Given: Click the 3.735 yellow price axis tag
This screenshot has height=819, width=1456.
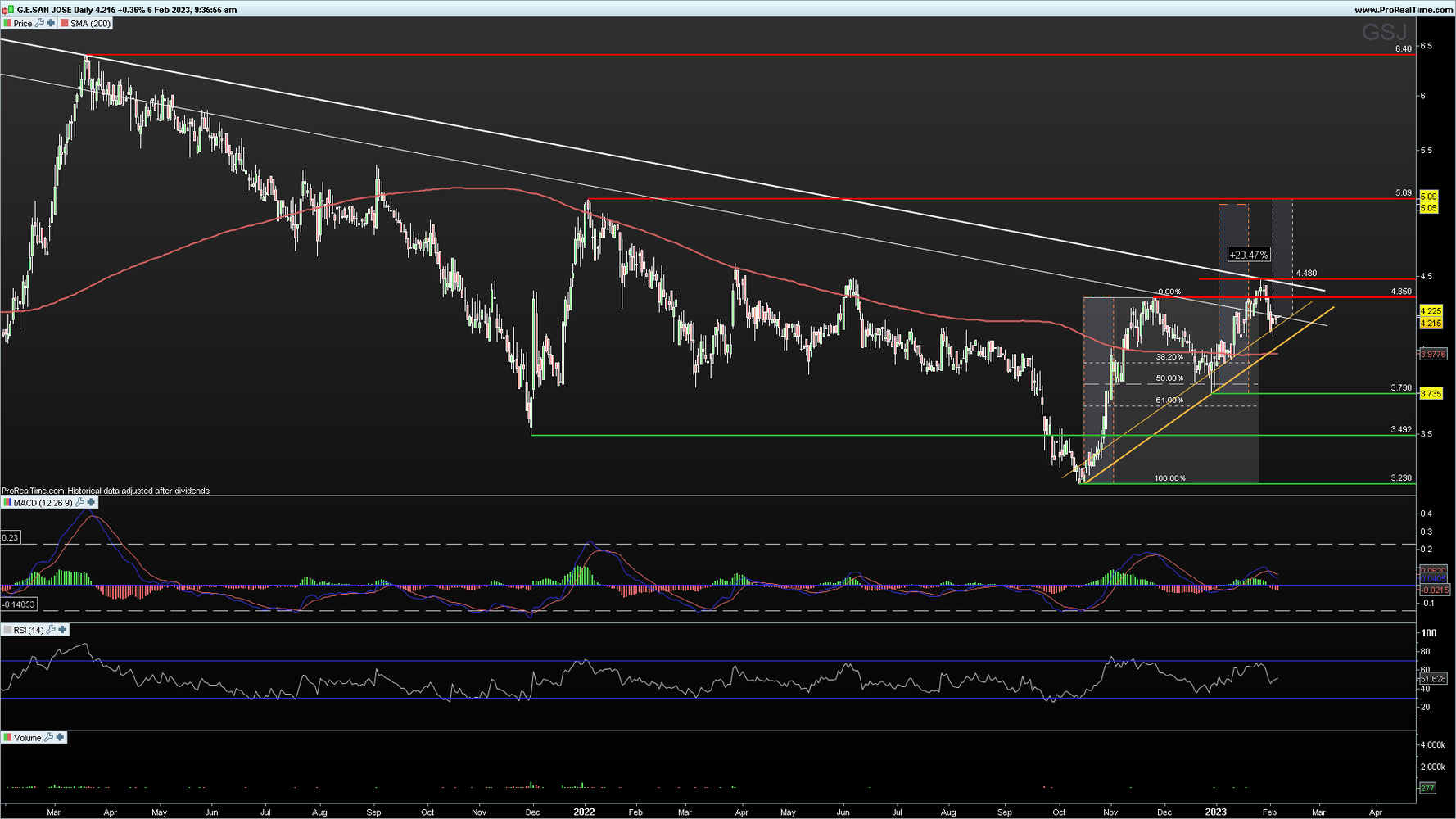Looking at the screenshot, I should coord(1431,394).
